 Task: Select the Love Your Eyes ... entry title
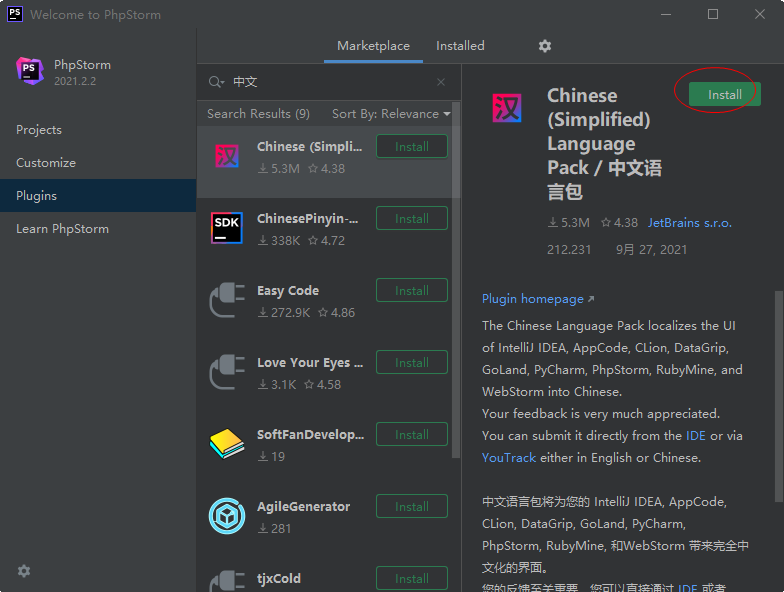coord(310,363)
